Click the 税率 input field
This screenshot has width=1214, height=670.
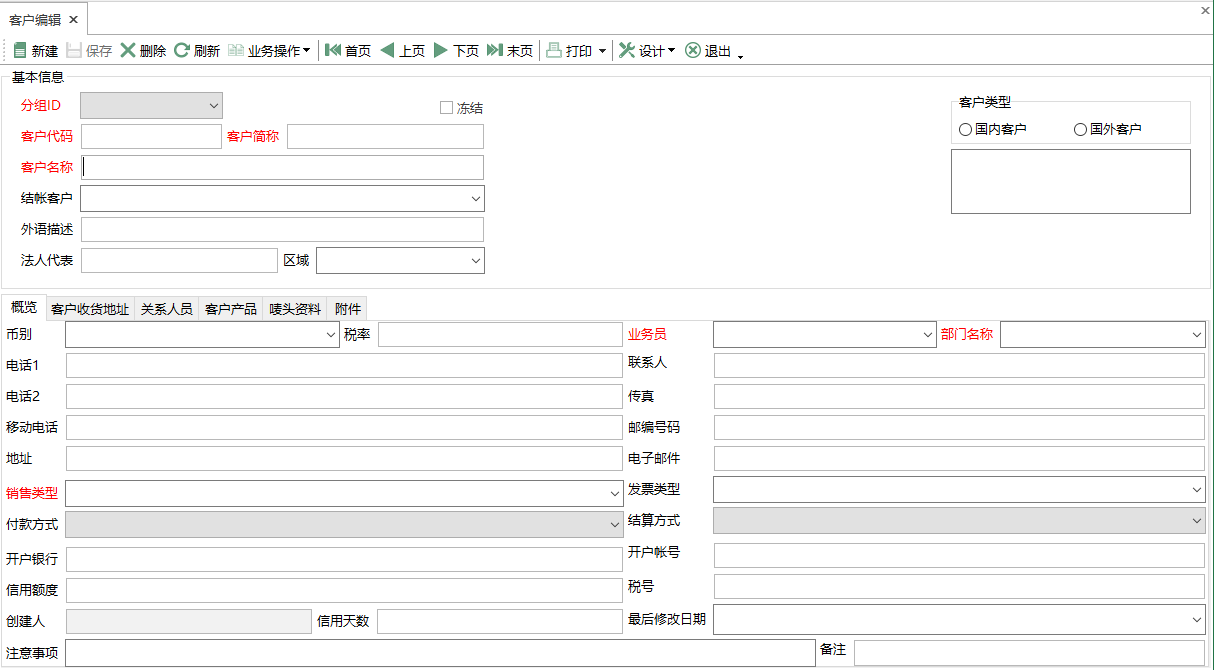pyautogui.click(x=500, y=334)
